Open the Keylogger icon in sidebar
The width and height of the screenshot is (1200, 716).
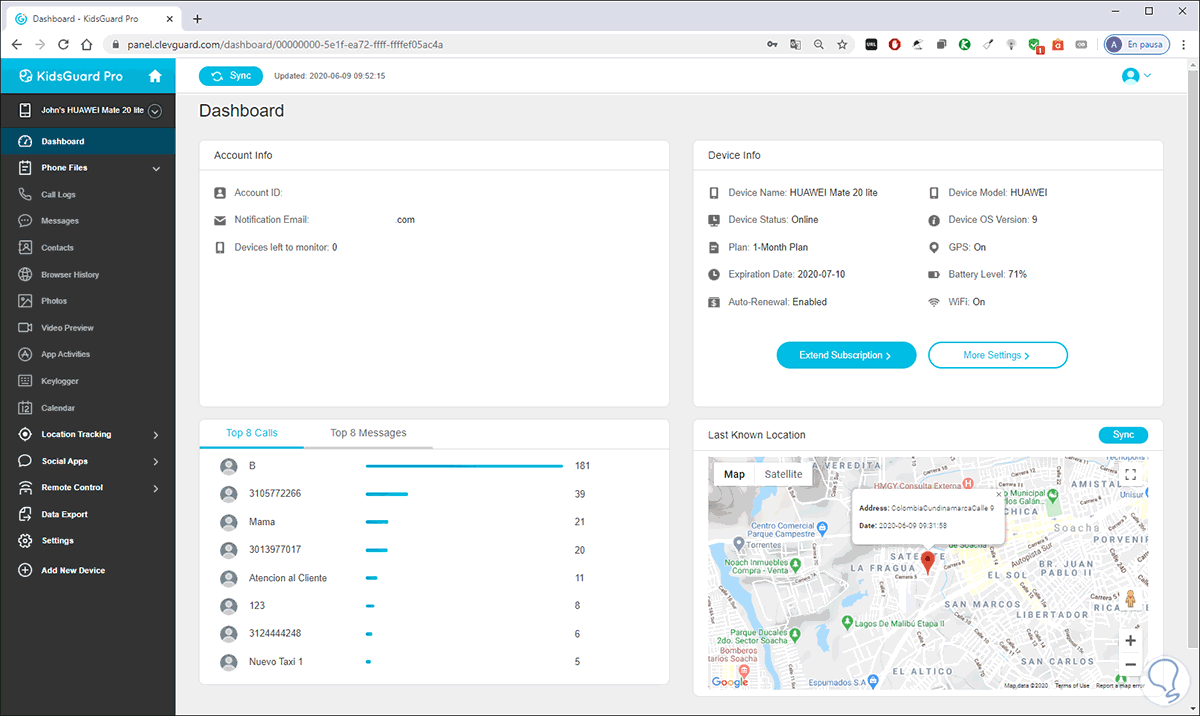26,381
